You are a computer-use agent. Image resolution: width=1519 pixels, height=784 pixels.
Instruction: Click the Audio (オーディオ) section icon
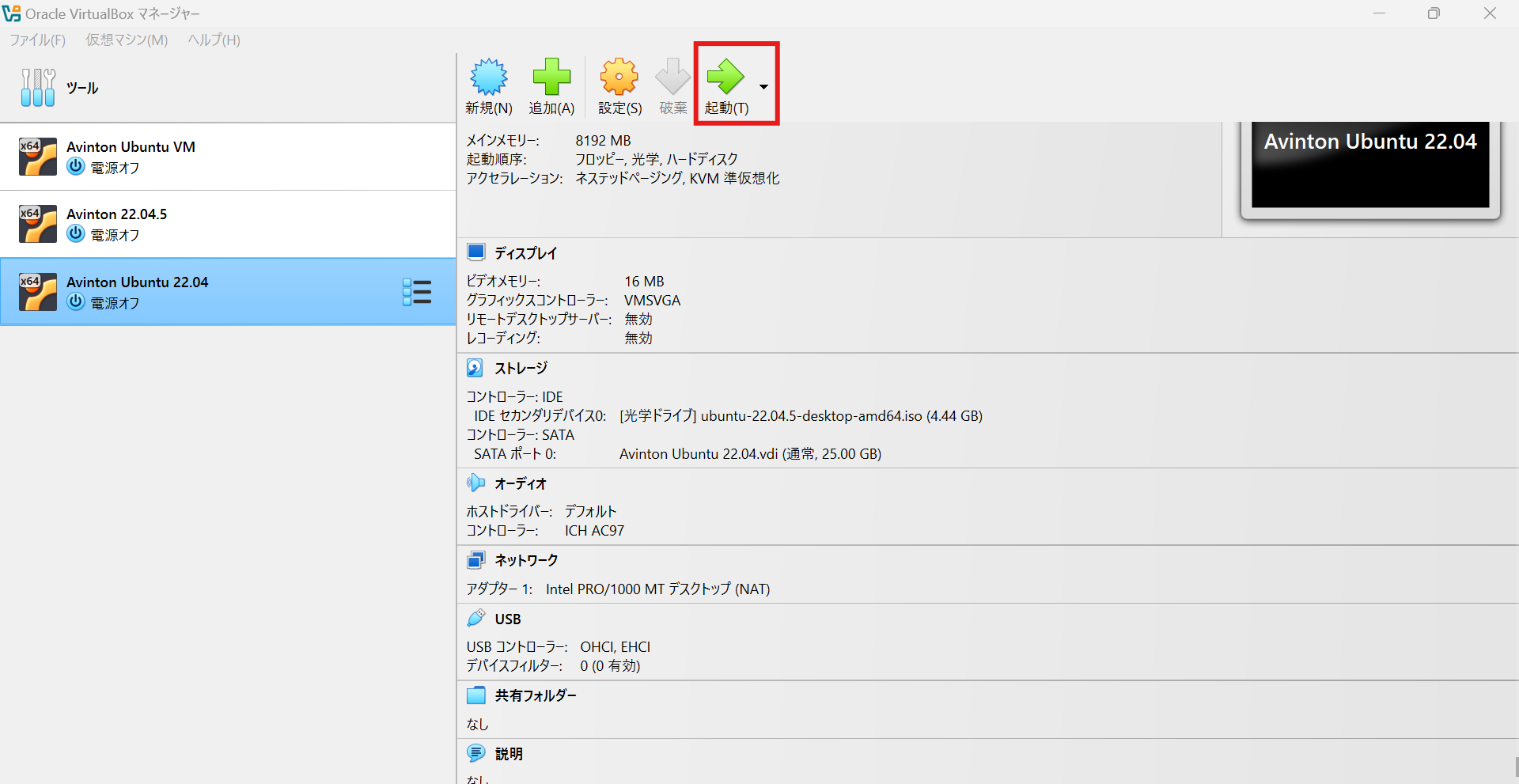[475, 483]
